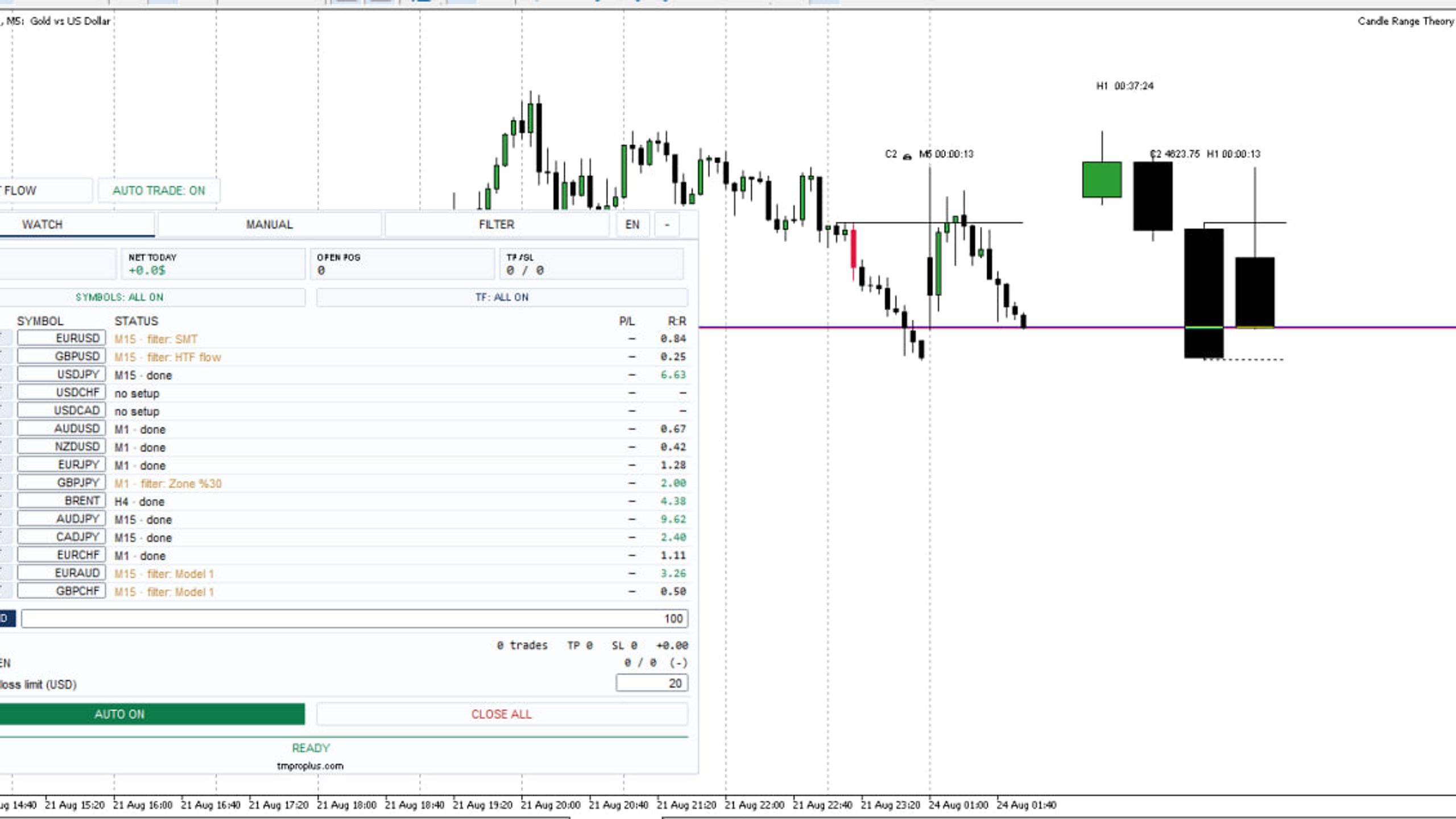Click the R:R value 9.62
Screen dimensions: 1456x819
tap(673, 519)
